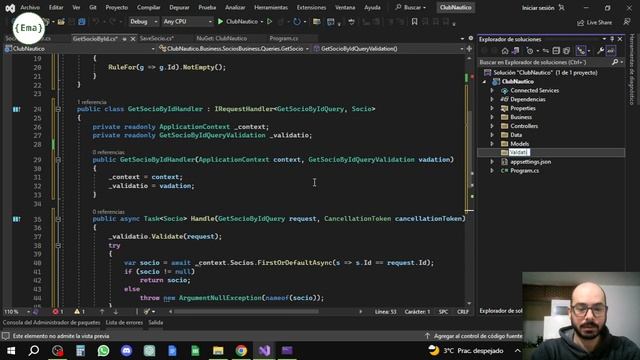
Task: Switch to NuGet: ClubNautico tab
Action: point(222,38)
